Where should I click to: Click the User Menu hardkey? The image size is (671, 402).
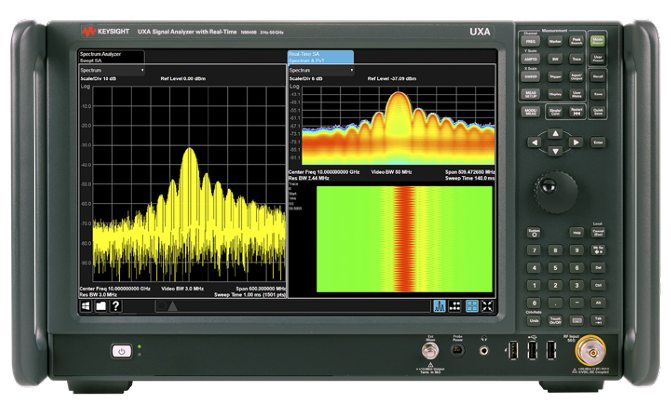[576, 94]
